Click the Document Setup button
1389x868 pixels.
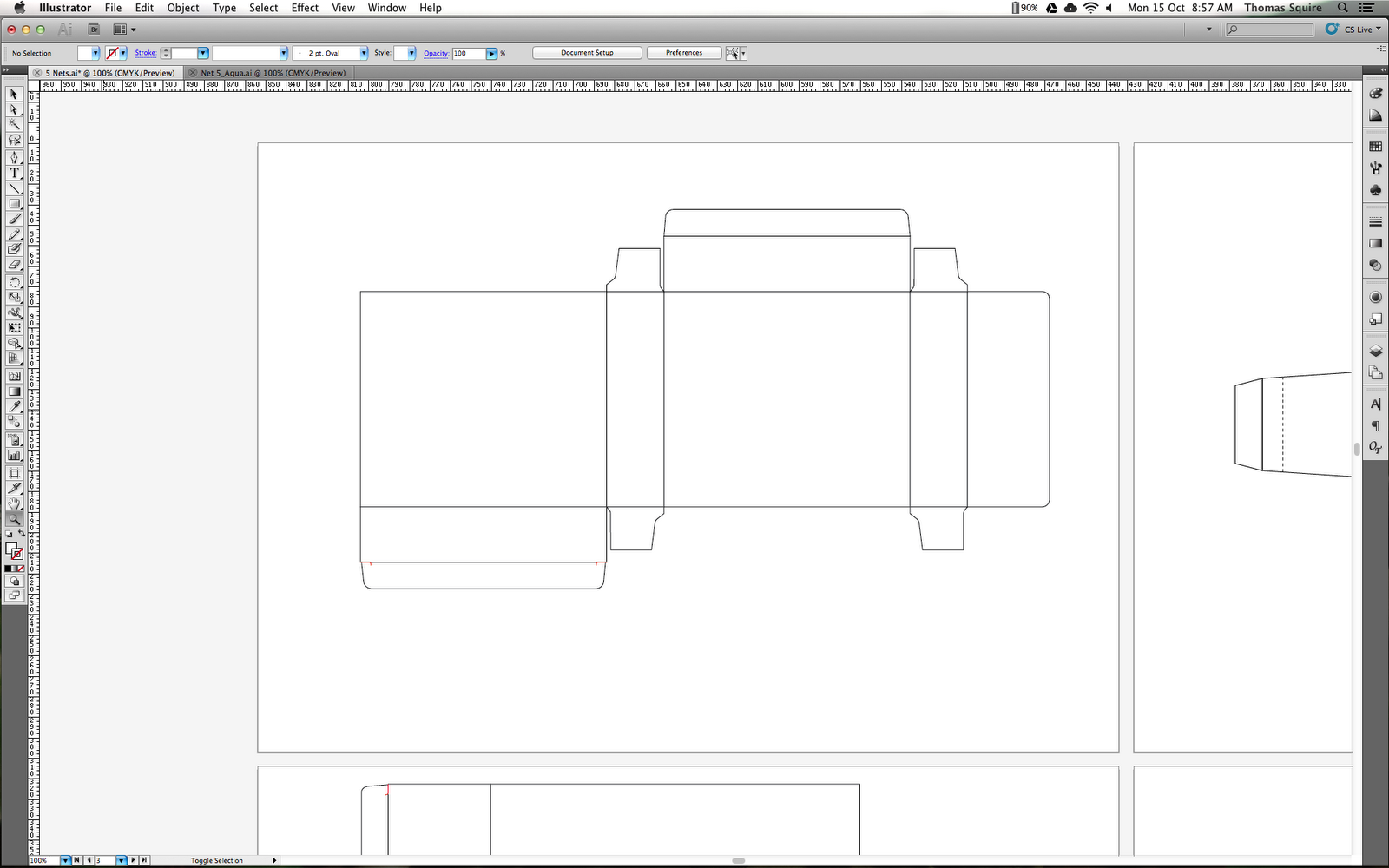tap(587, 52)
